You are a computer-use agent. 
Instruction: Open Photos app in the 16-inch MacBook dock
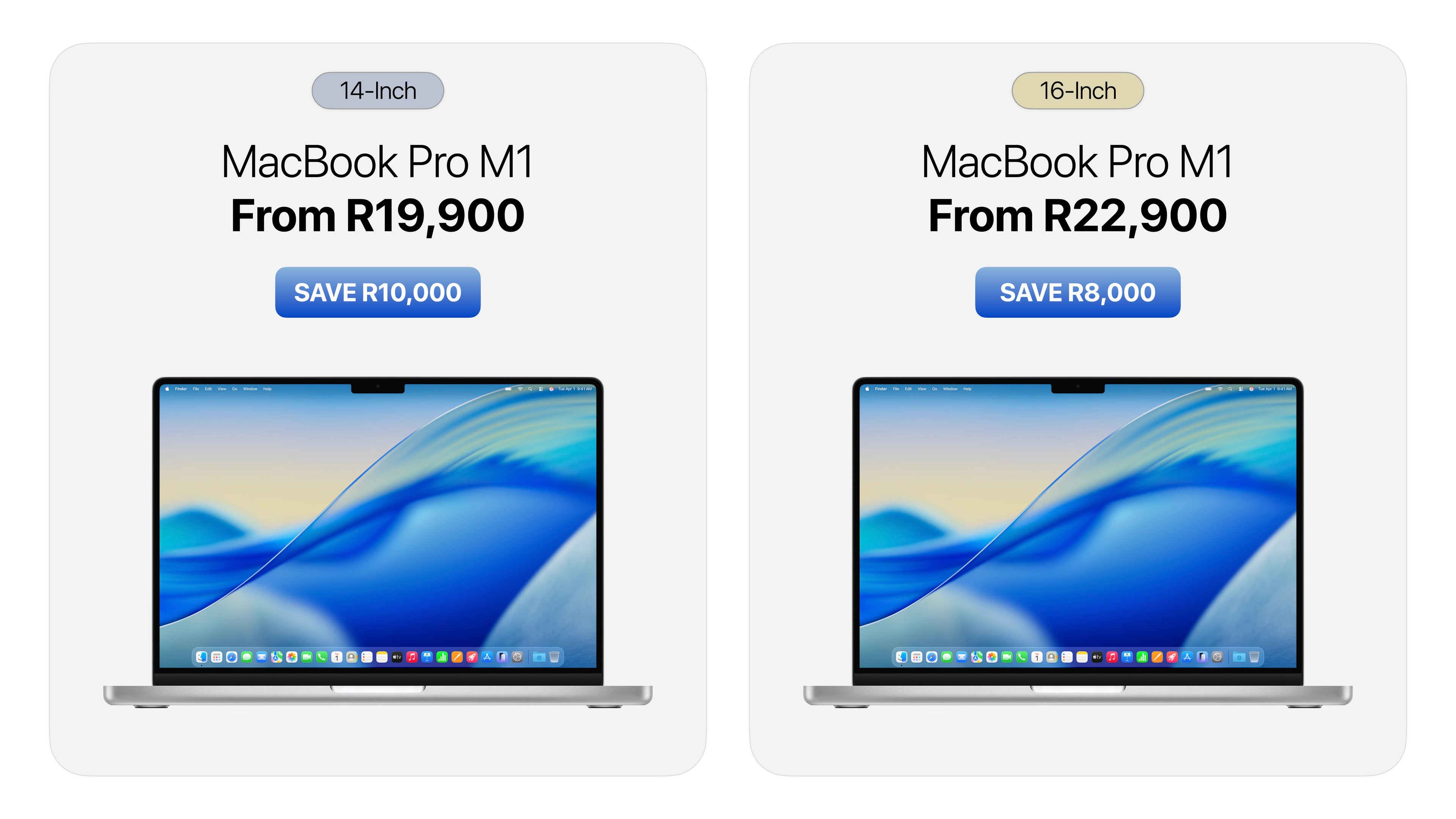[992, 657]
